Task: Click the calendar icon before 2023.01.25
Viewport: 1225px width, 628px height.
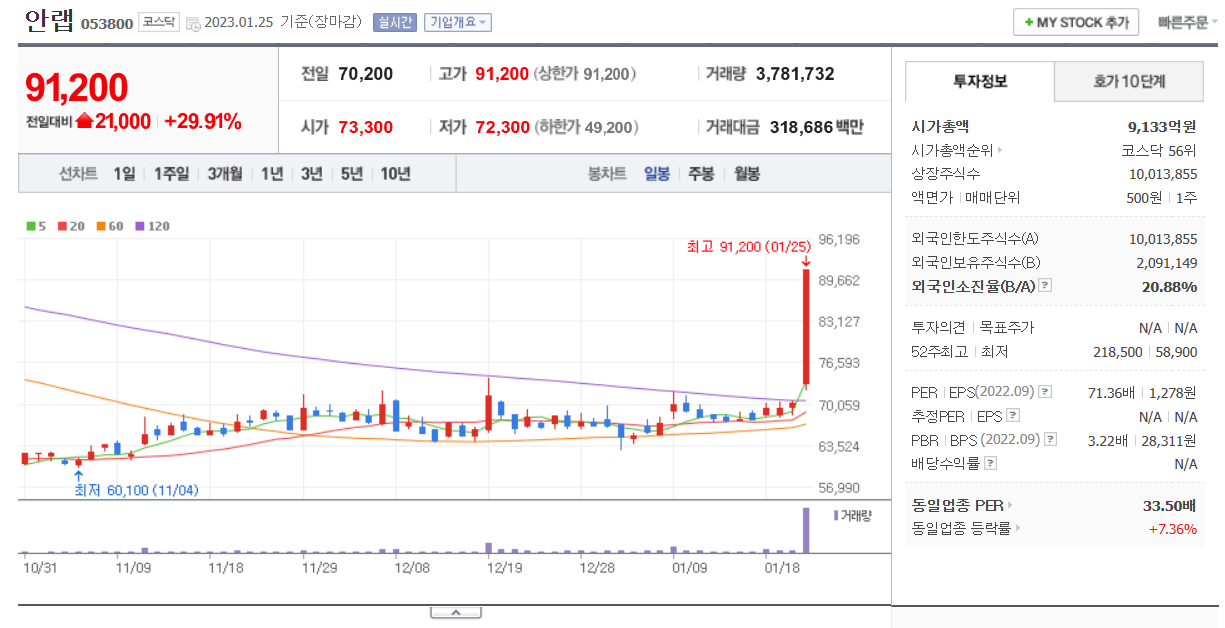Action: (x=193, y=23)
